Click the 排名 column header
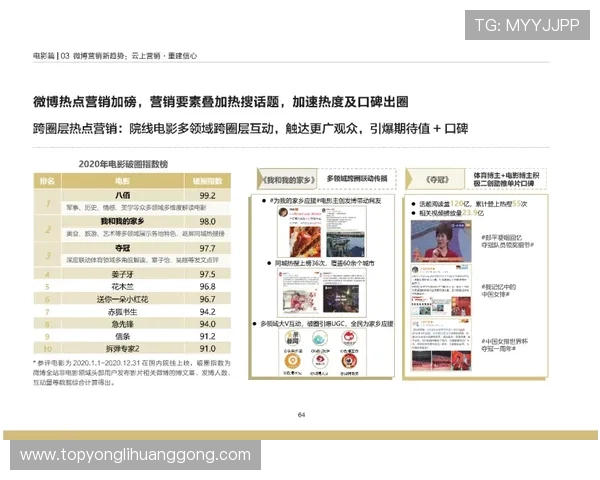 pos(47,181)
